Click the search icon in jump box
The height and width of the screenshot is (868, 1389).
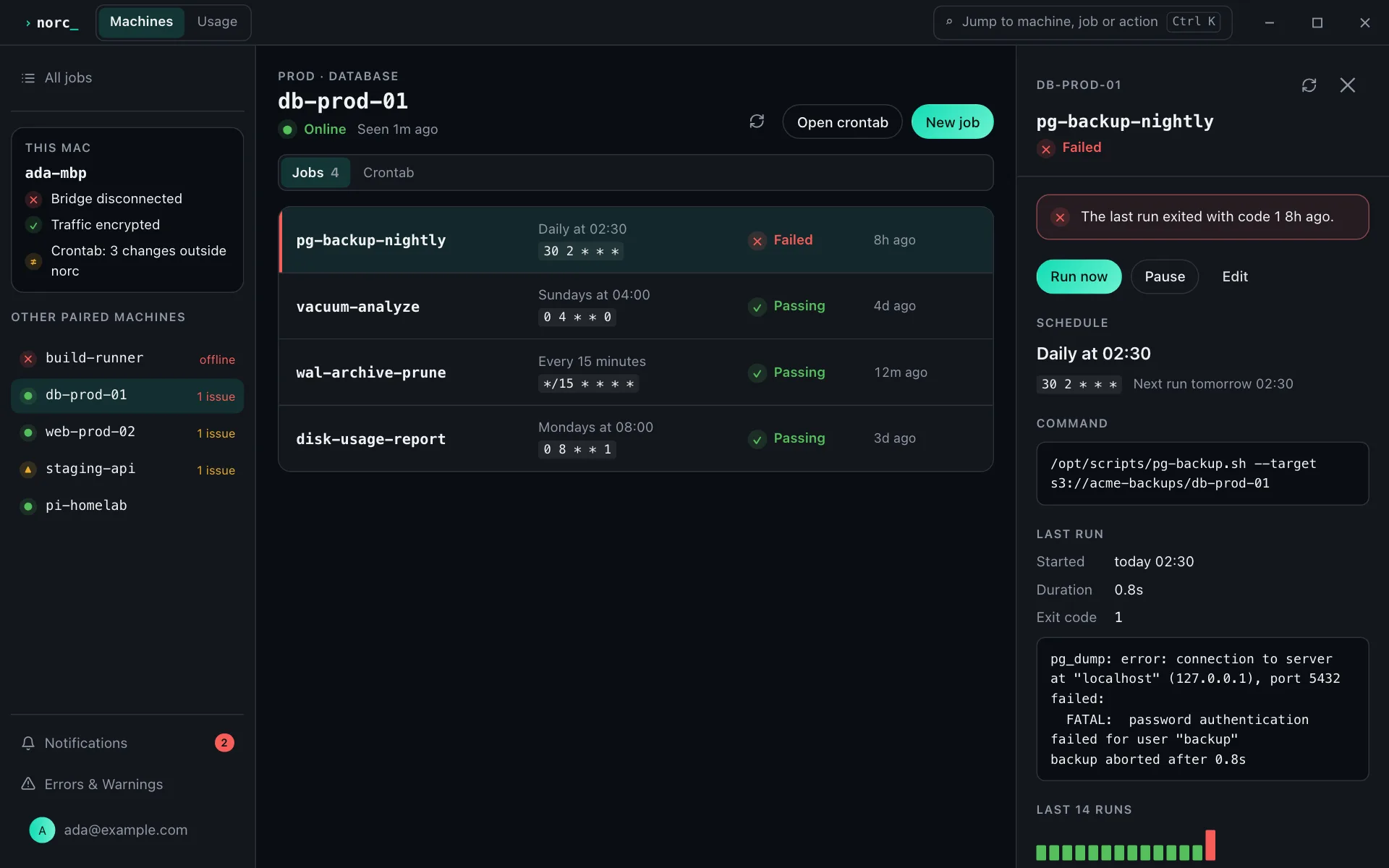pos(949,22)
